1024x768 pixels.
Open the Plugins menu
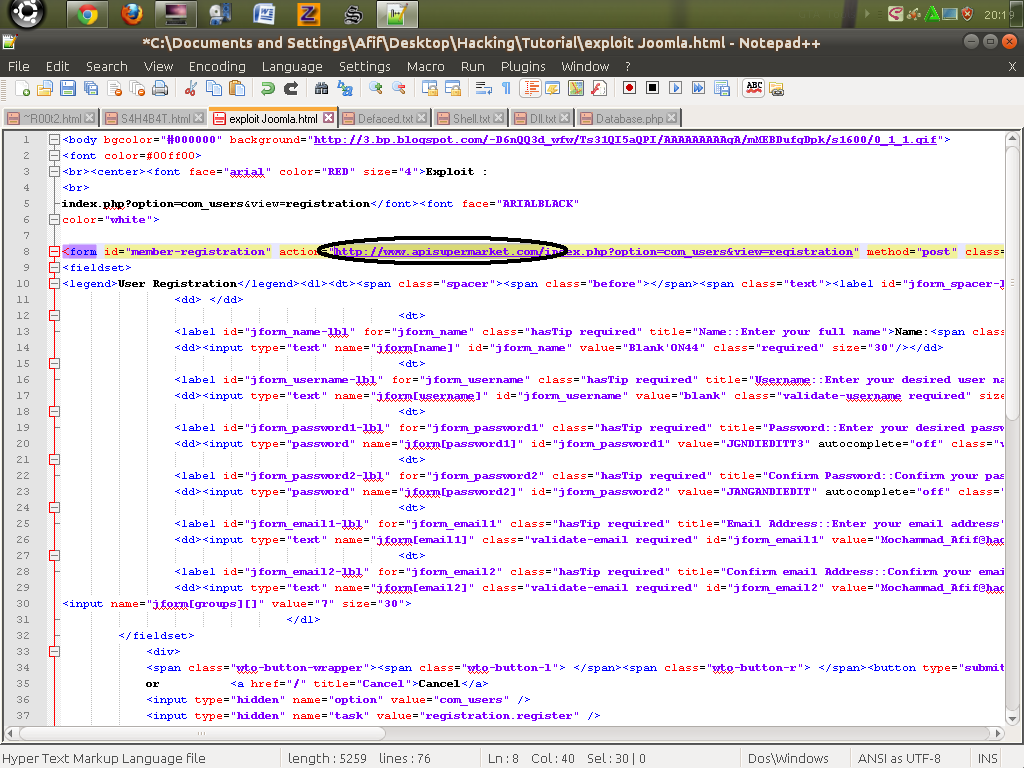pos(523,67)
